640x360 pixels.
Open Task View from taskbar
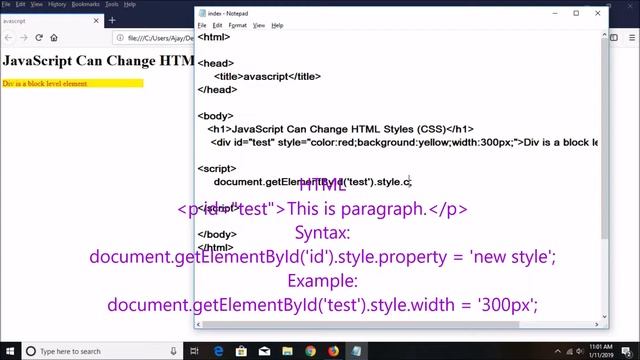[x=195, y=351]
